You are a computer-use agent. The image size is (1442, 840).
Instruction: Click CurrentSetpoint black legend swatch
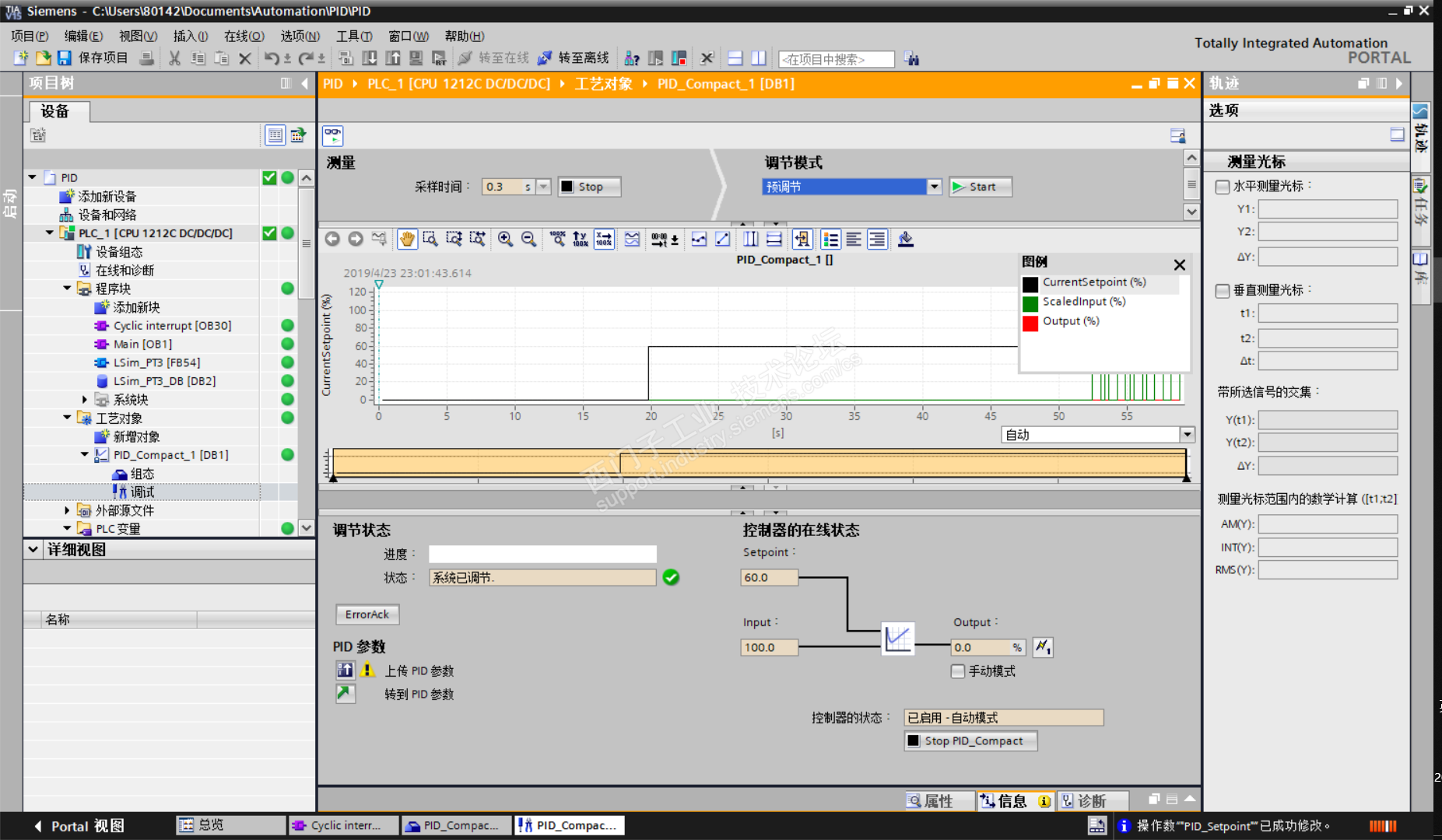[1030, 284]
